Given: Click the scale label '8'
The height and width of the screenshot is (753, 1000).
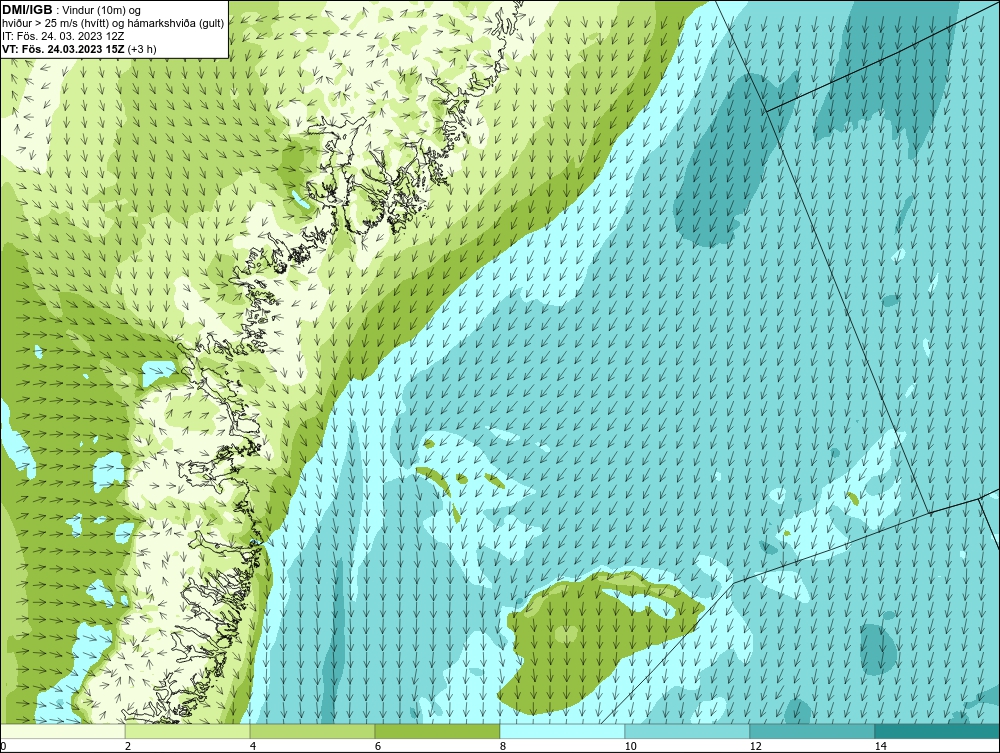Looking at the screenshot, I should [503, 746].
